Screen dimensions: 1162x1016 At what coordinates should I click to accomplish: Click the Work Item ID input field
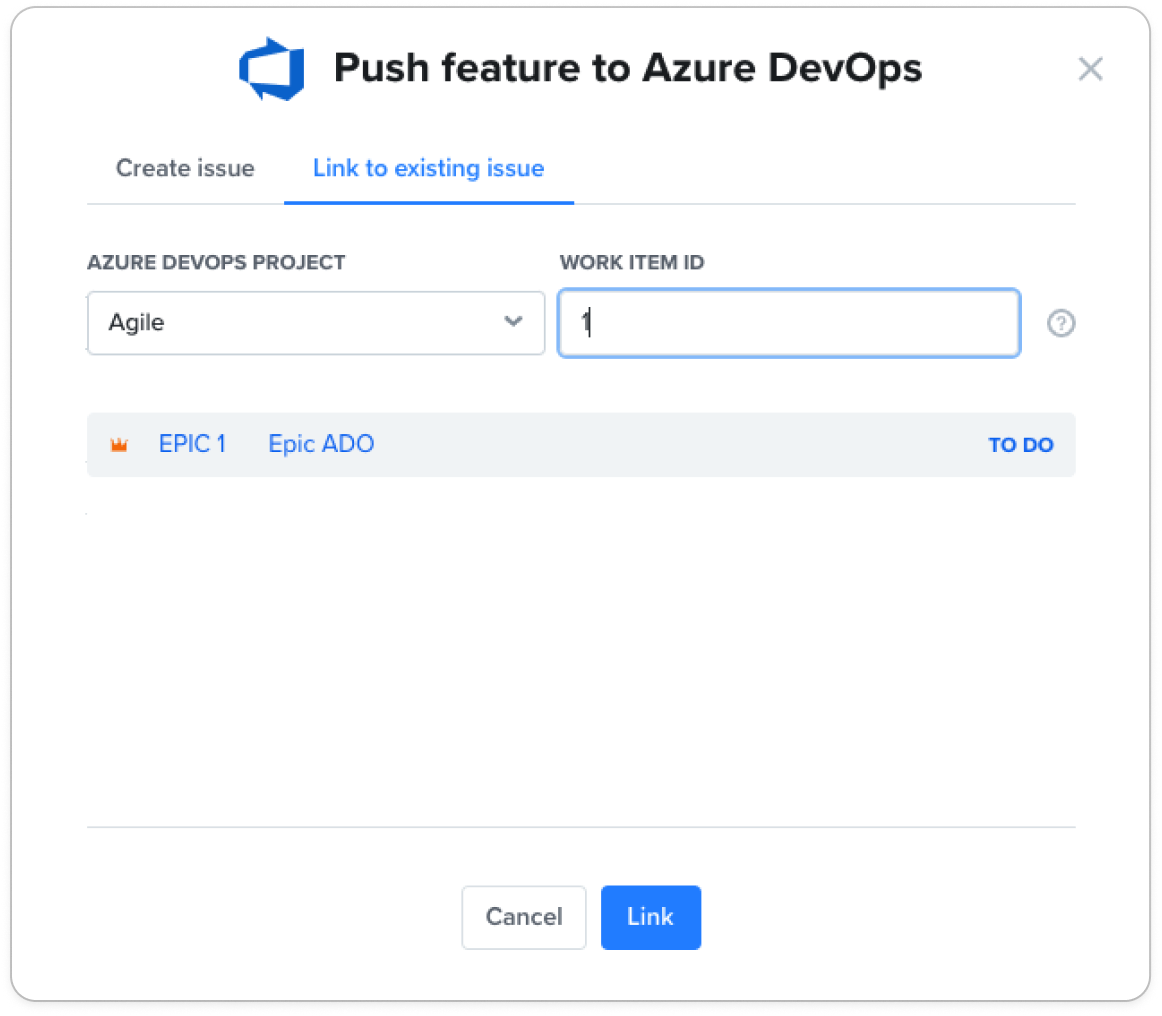coord(789,323)
